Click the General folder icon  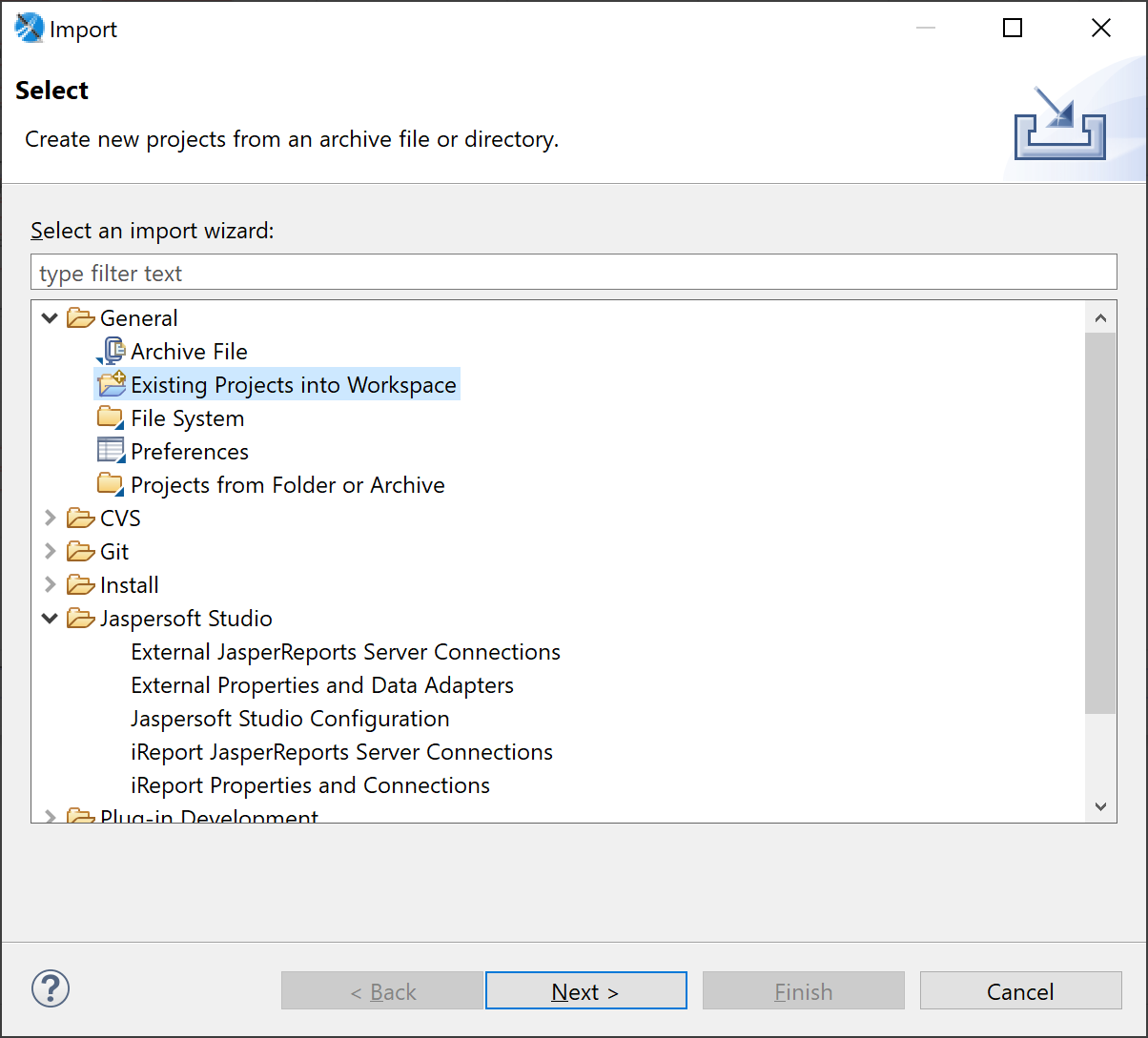click(80, 317)
